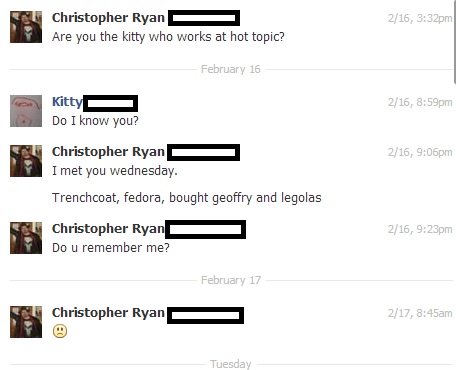Open Christopher Ryan name above 'Do u remember me?'

[108, 229]
